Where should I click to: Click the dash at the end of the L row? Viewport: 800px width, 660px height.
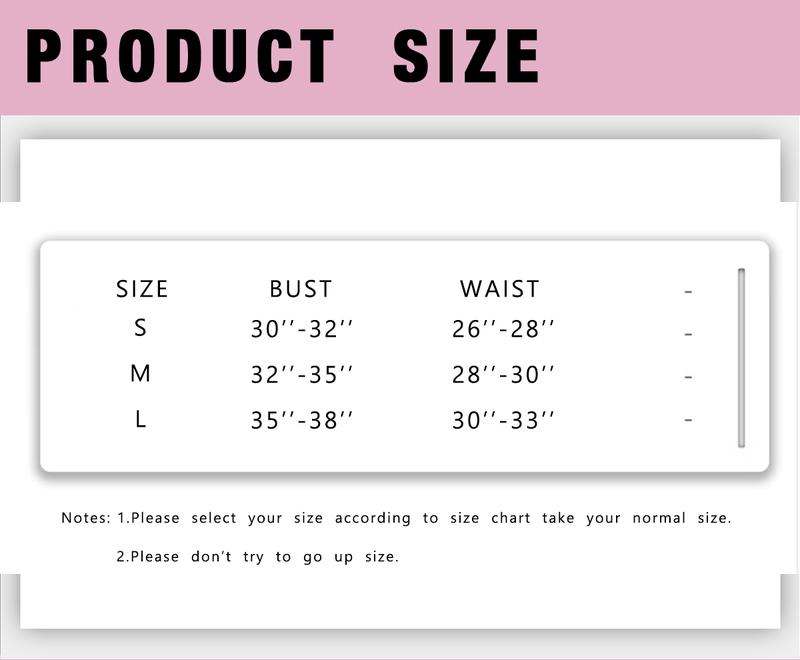coord(688,420)
